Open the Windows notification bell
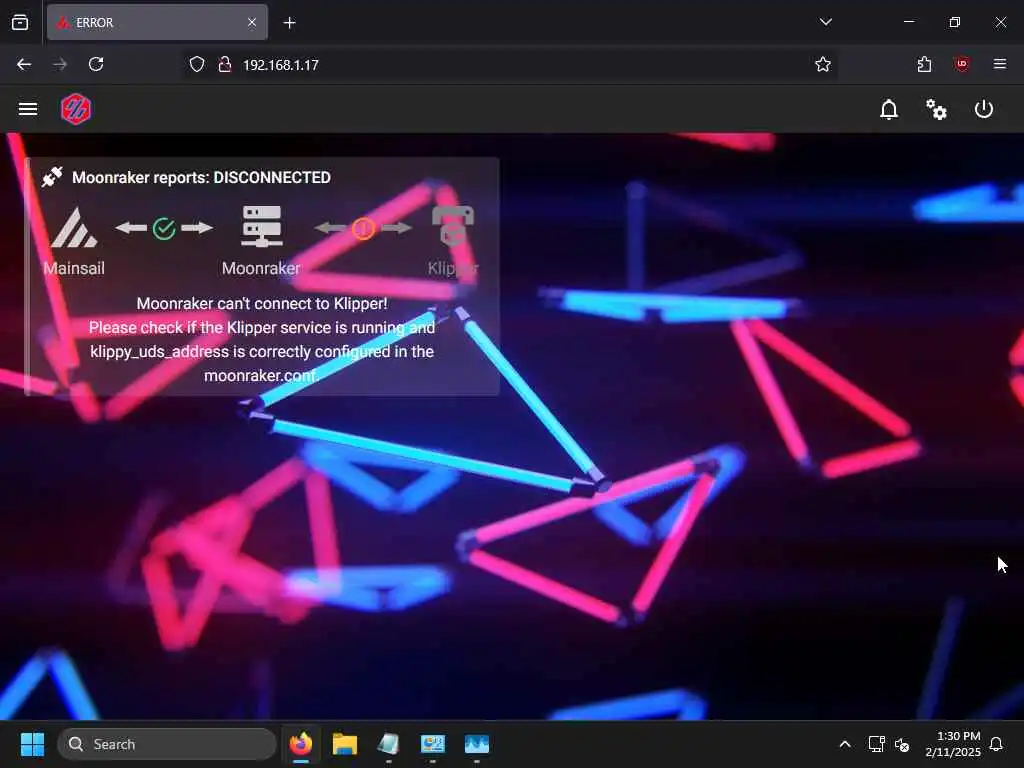 [x=997, y=744]
